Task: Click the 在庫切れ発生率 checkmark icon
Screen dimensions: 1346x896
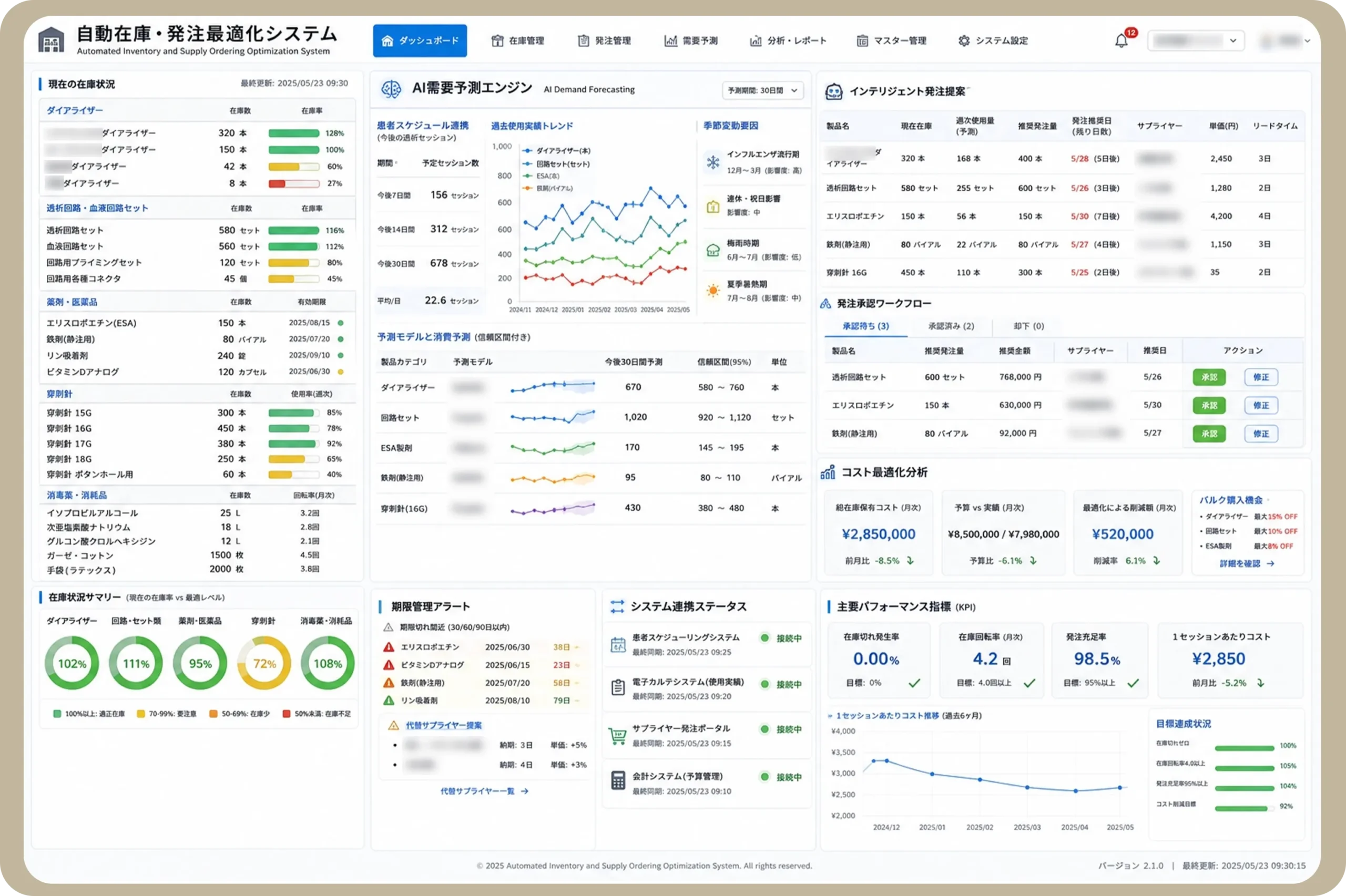Action: [914, 683]
